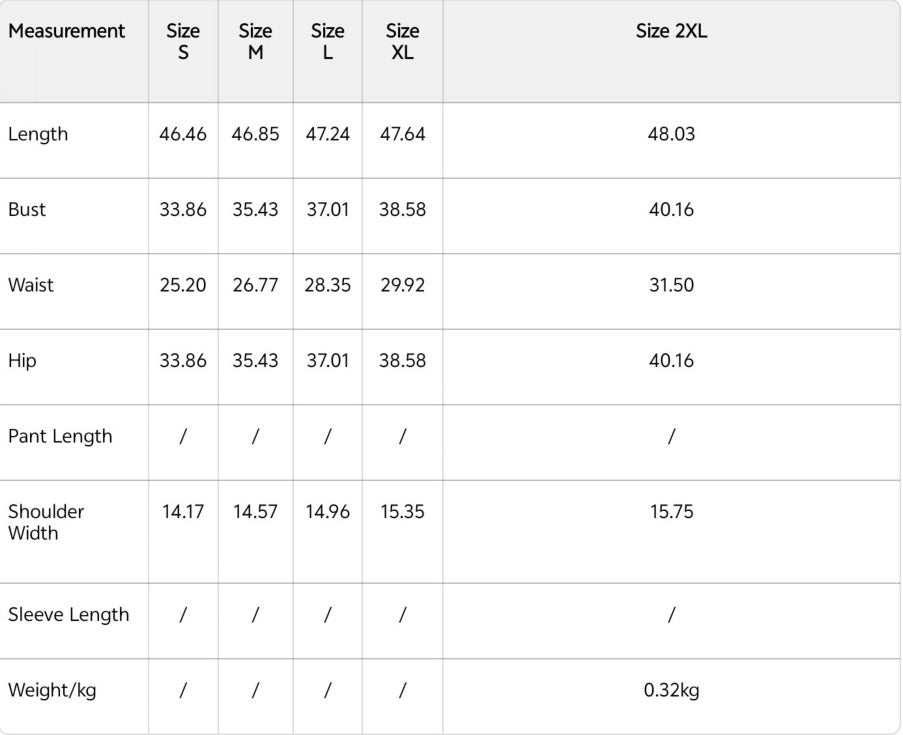Click the Shoulder Width row label
Image resolution: width=903 pixels, height=735 pixels.
click(x=46, y=522)
